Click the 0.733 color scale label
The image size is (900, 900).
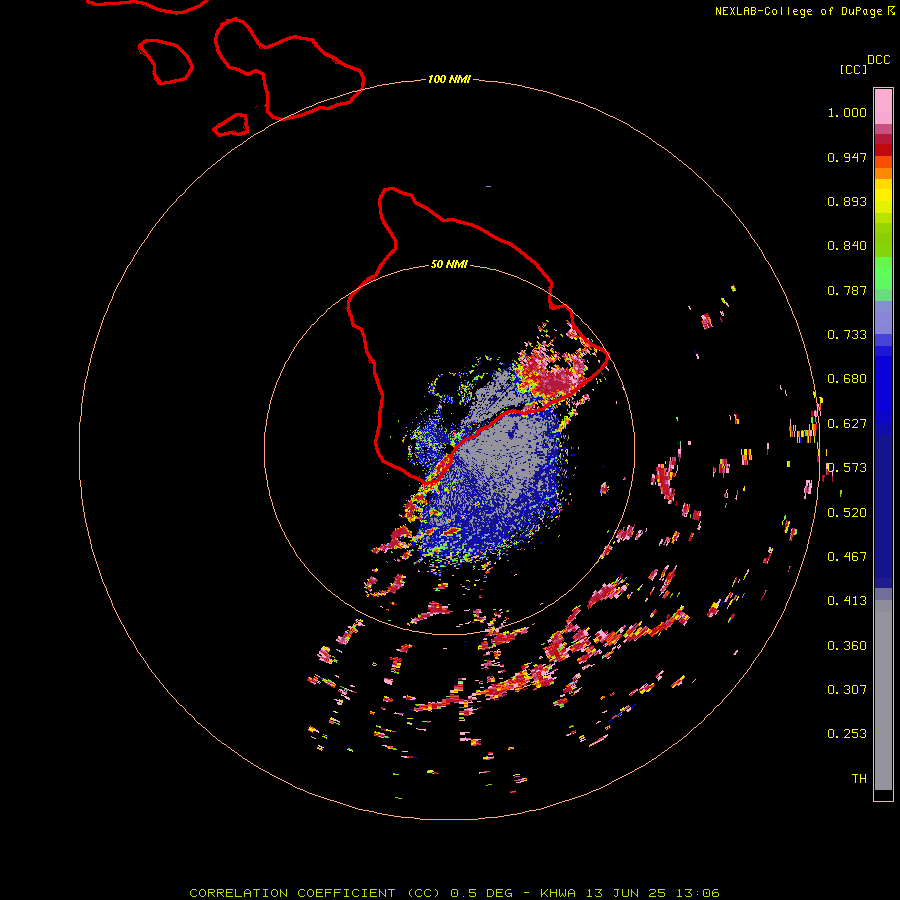tap(847, 335)
